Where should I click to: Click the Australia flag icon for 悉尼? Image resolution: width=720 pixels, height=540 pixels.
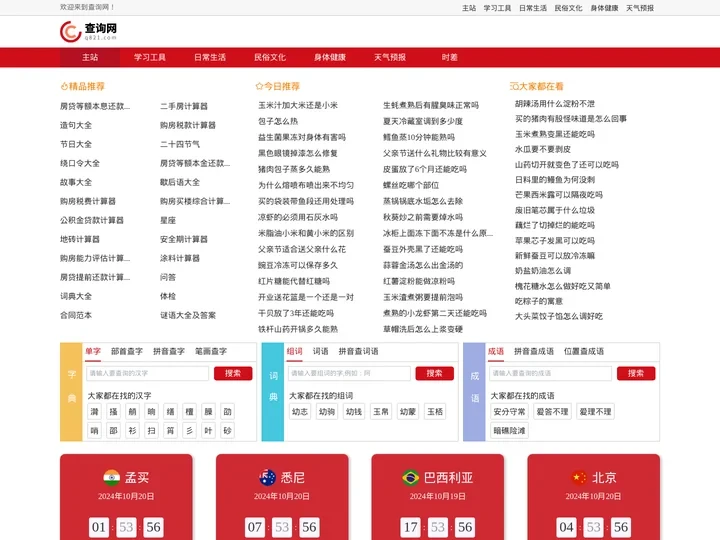point(267,478)
